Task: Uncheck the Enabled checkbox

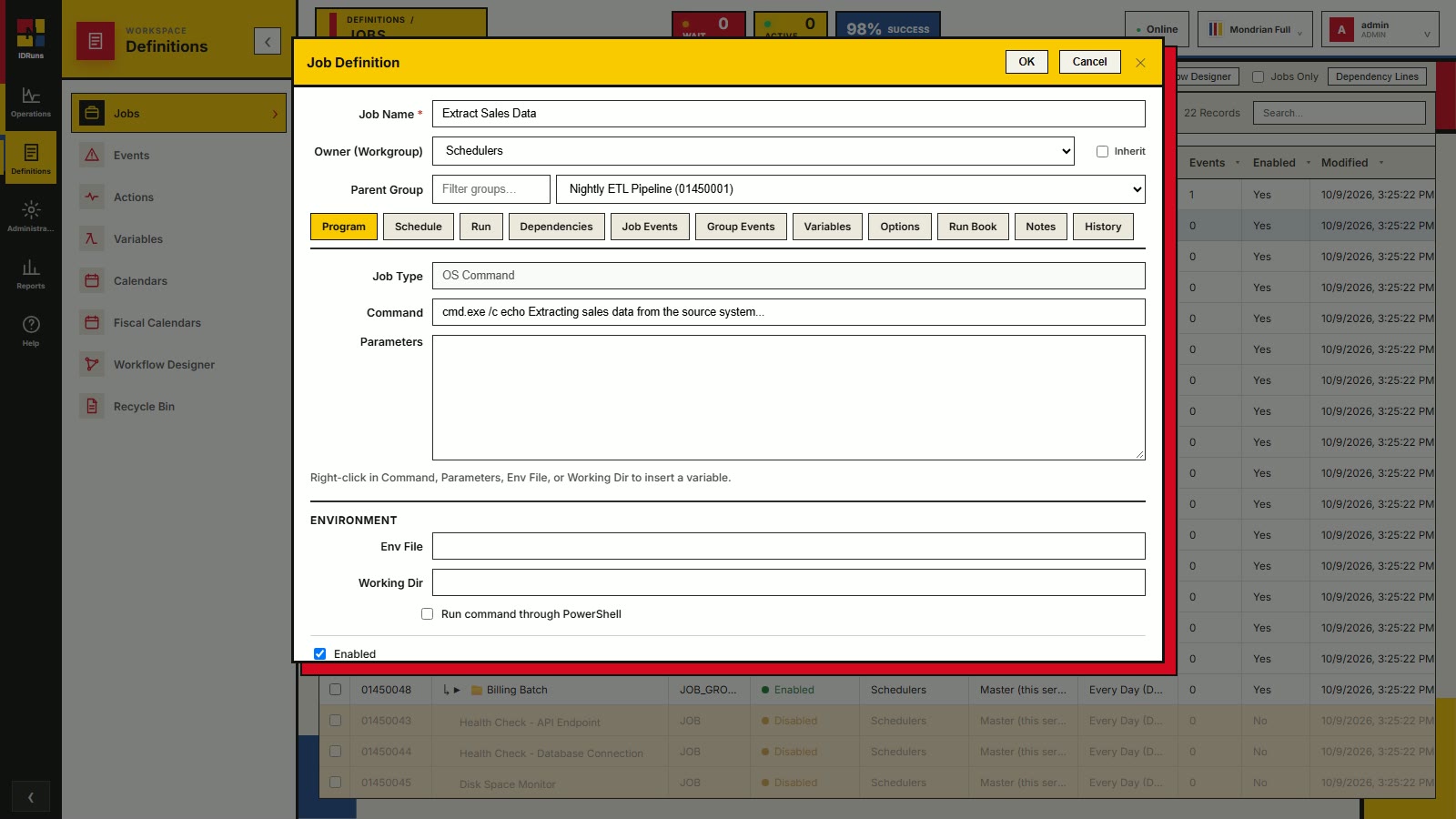Action: tap(319, 654)
